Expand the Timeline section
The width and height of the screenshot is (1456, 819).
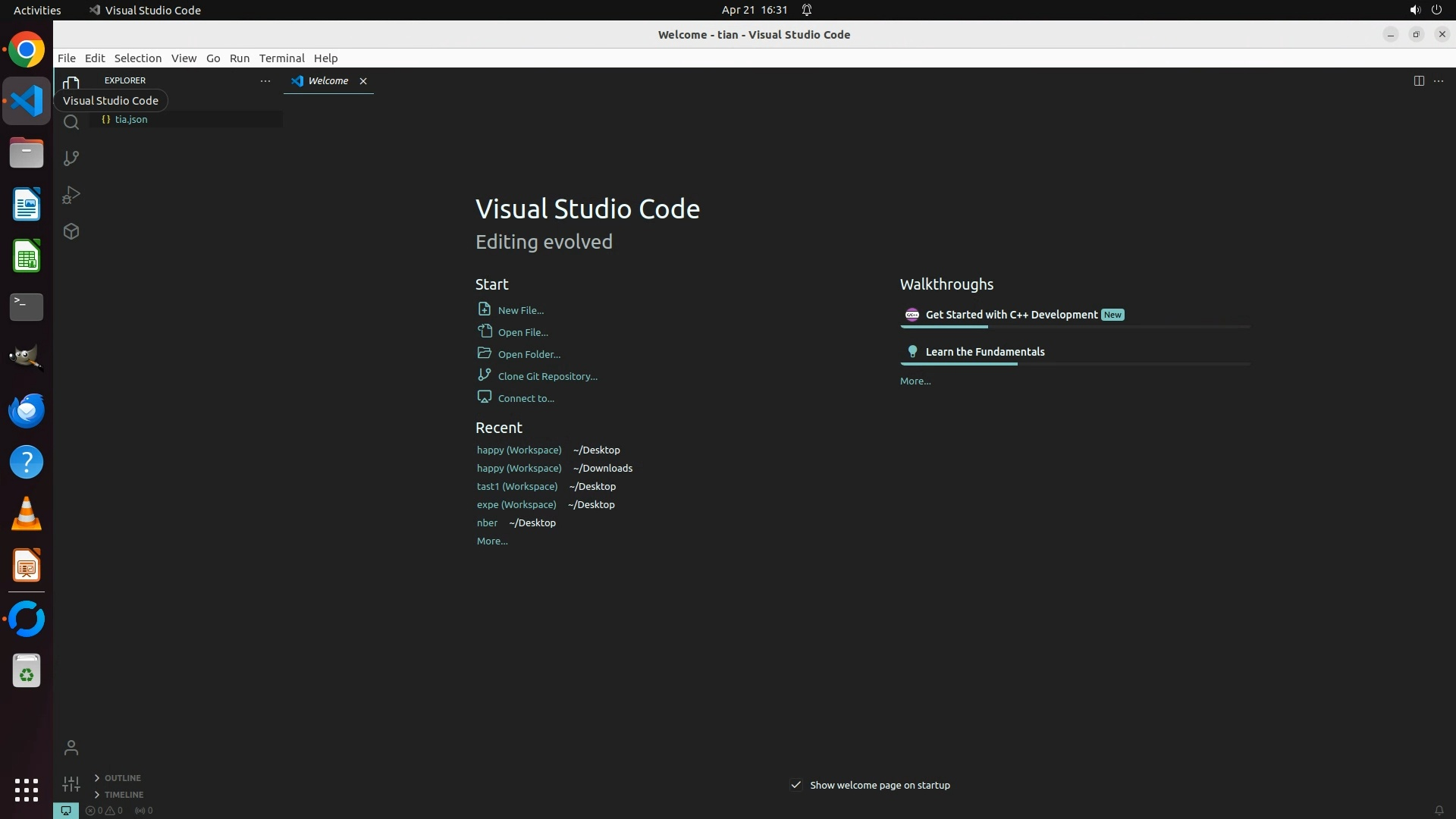[x=124, y=795]
